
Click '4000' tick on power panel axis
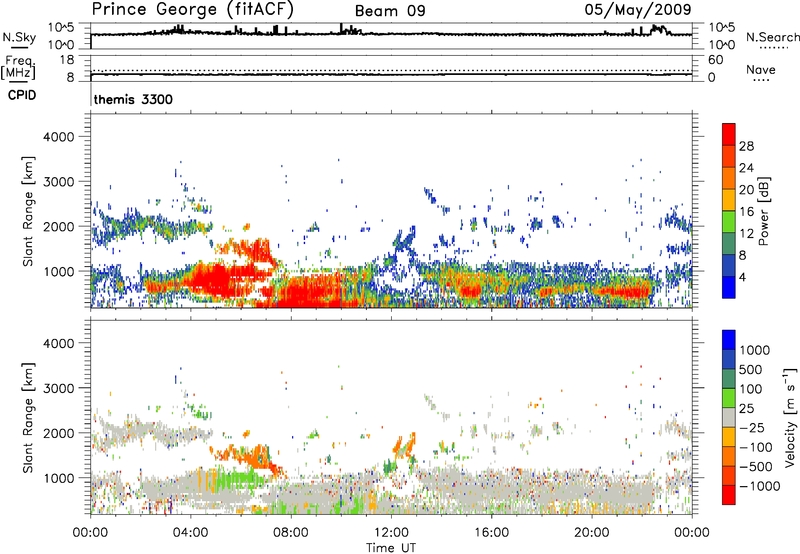[x=58, y=137]
